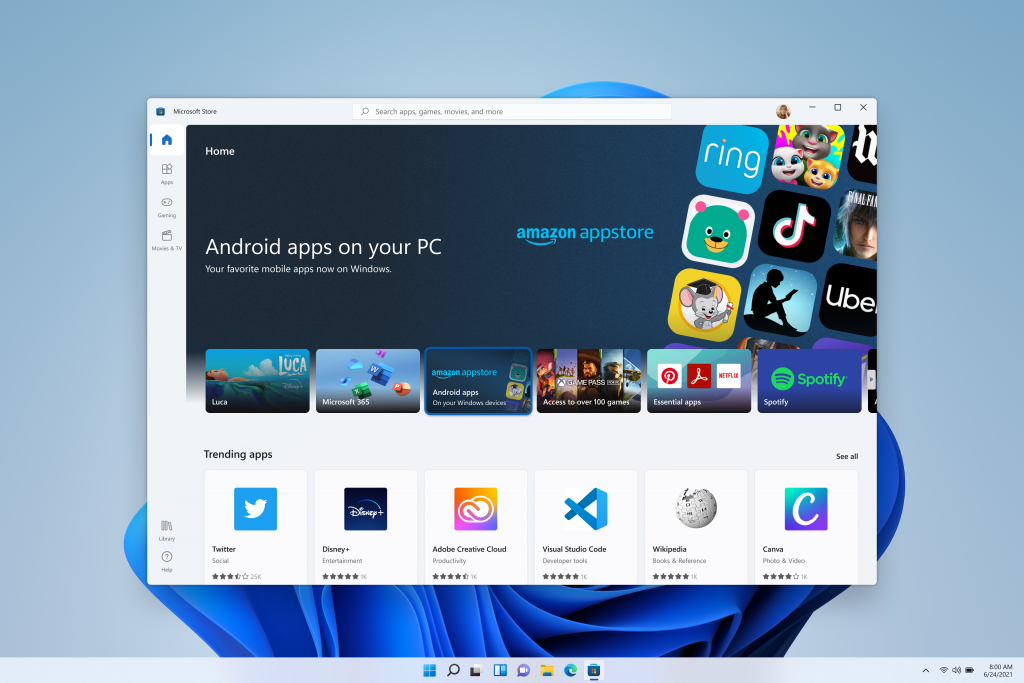The width and height of the screenshot is (1024, 683).
Task: Select the Spotify featured card
Action: (x=809, y=381)
